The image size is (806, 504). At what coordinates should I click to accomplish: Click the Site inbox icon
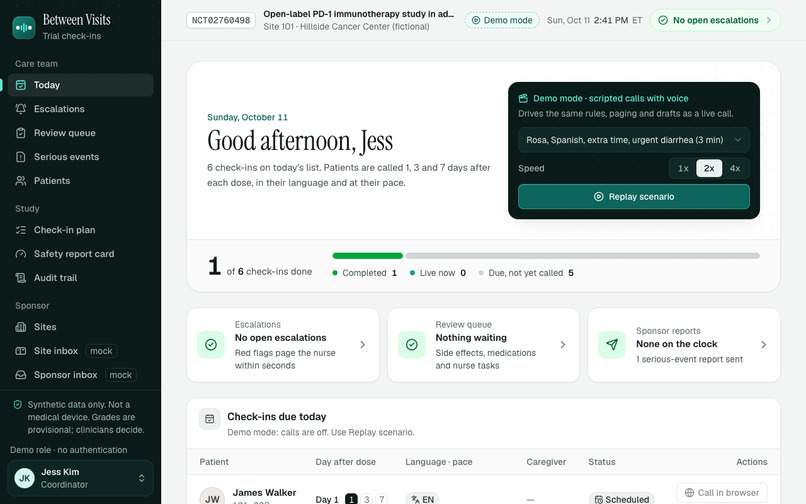coord(21,351)
